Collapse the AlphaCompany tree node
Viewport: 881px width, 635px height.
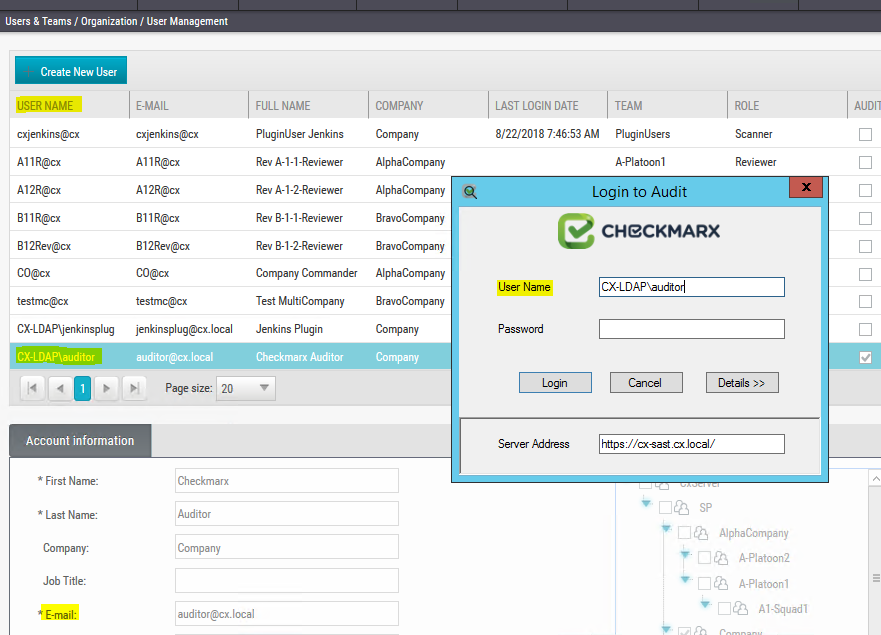pos(666,528)
